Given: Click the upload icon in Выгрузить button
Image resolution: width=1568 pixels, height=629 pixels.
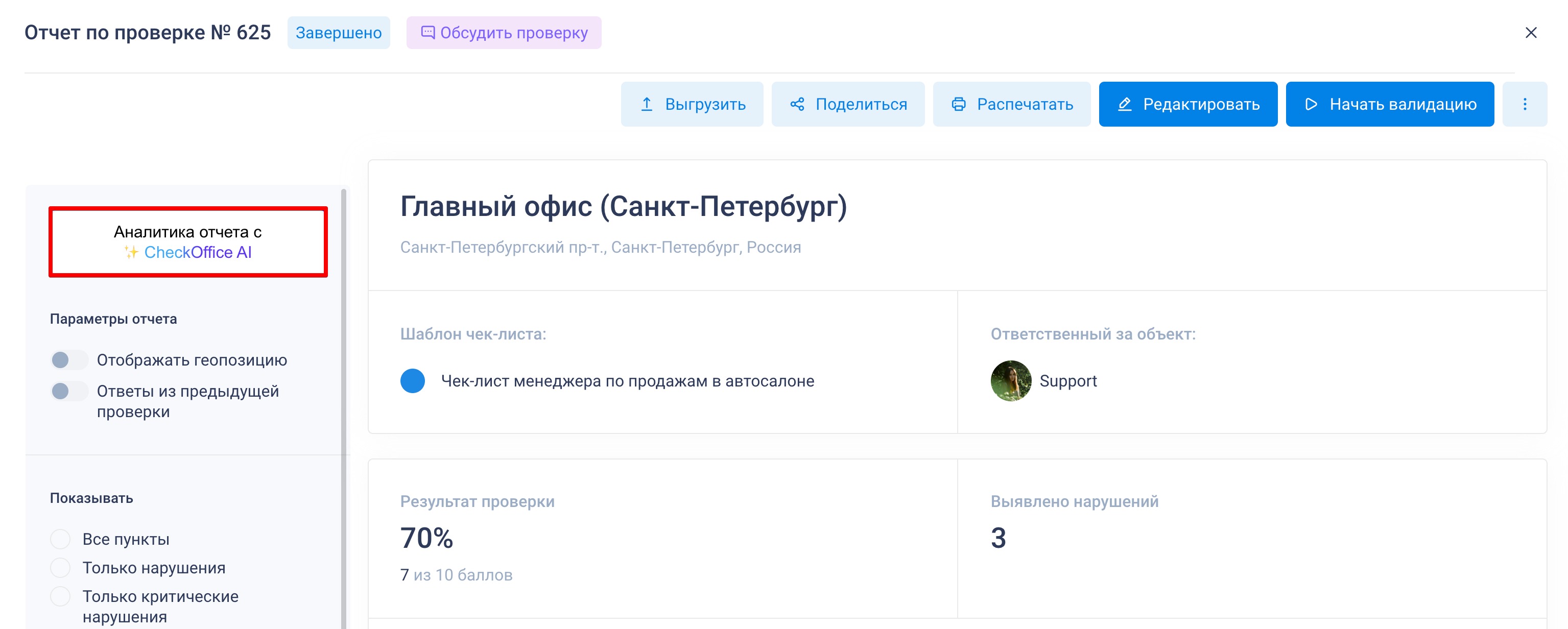Looking at the screenshot, I should coord(647,104).
